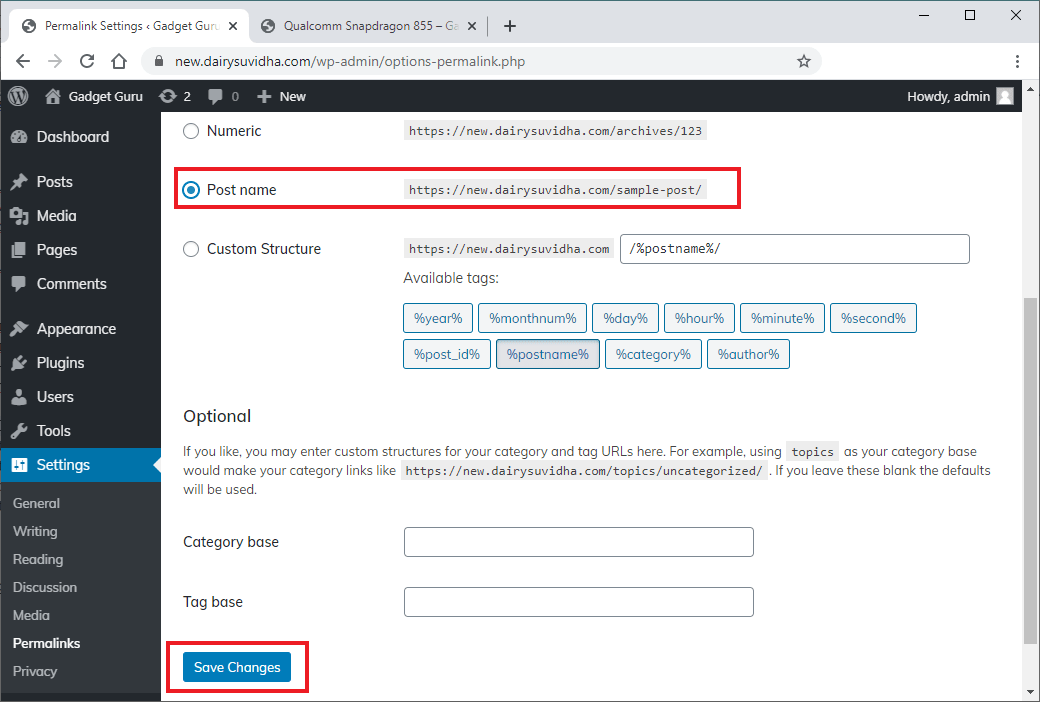Select the Numeric permalink radio button

point(191,131)
